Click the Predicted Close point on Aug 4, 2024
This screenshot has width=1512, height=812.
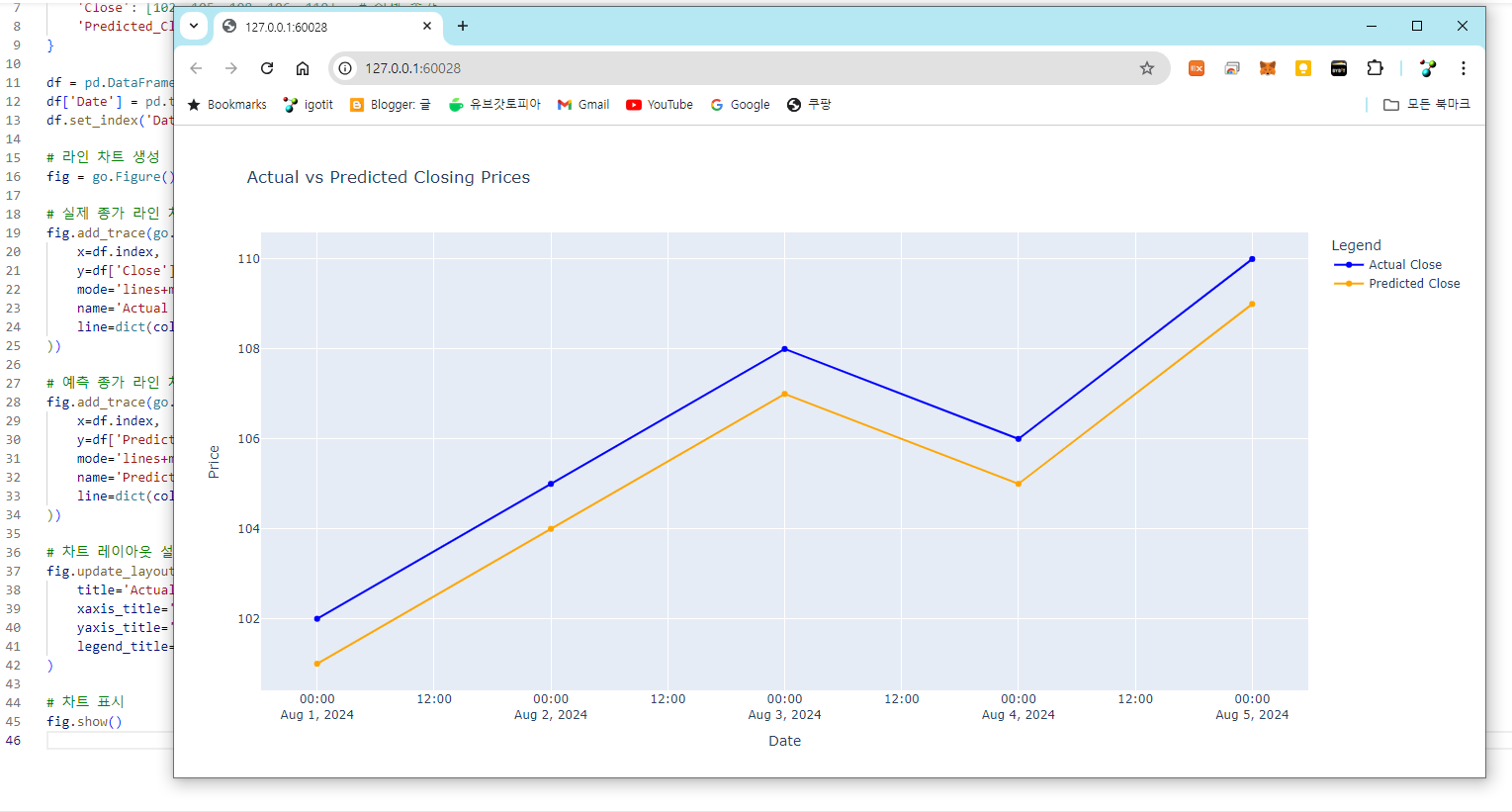[x=1019, y=484]
